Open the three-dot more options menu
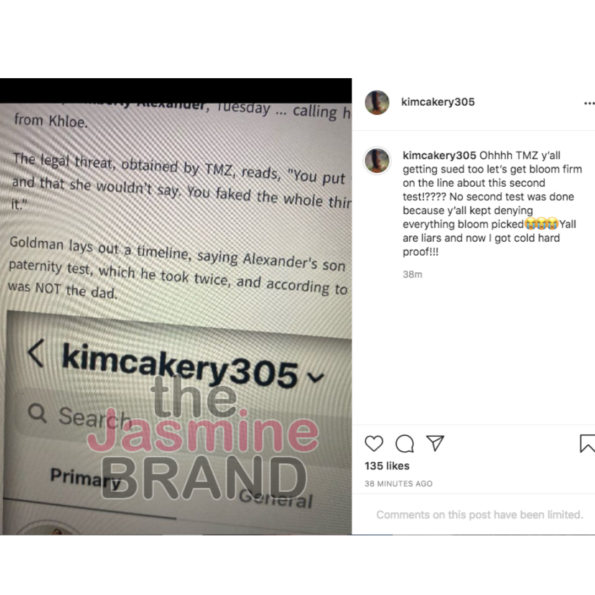 (589, 103)
